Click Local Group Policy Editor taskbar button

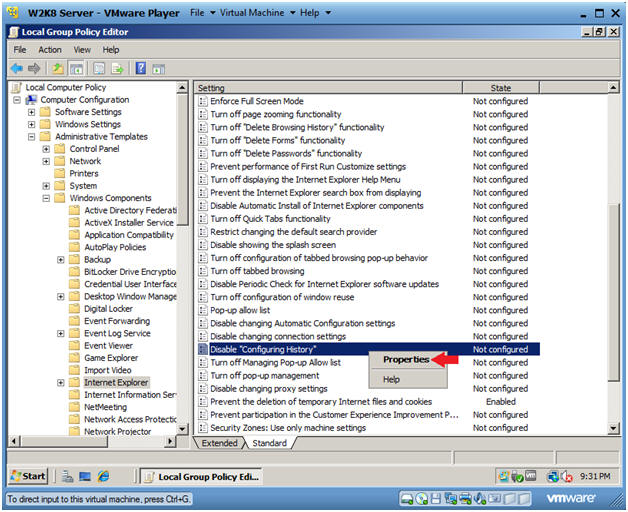(201, 477)
